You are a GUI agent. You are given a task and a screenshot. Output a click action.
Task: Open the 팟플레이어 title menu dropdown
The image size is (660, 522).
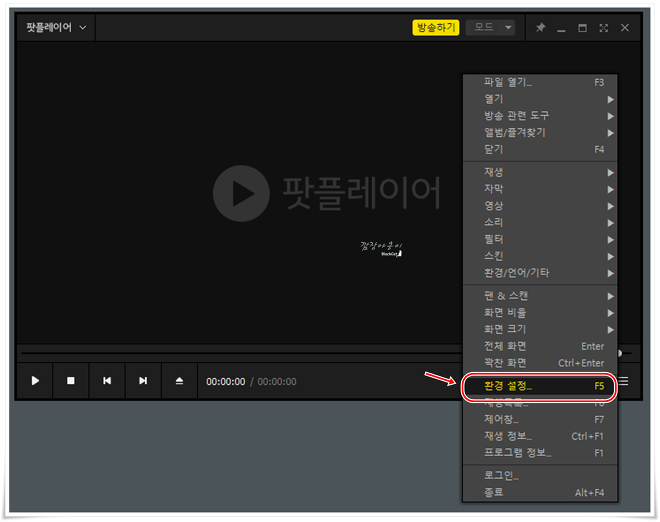(56, 28)
